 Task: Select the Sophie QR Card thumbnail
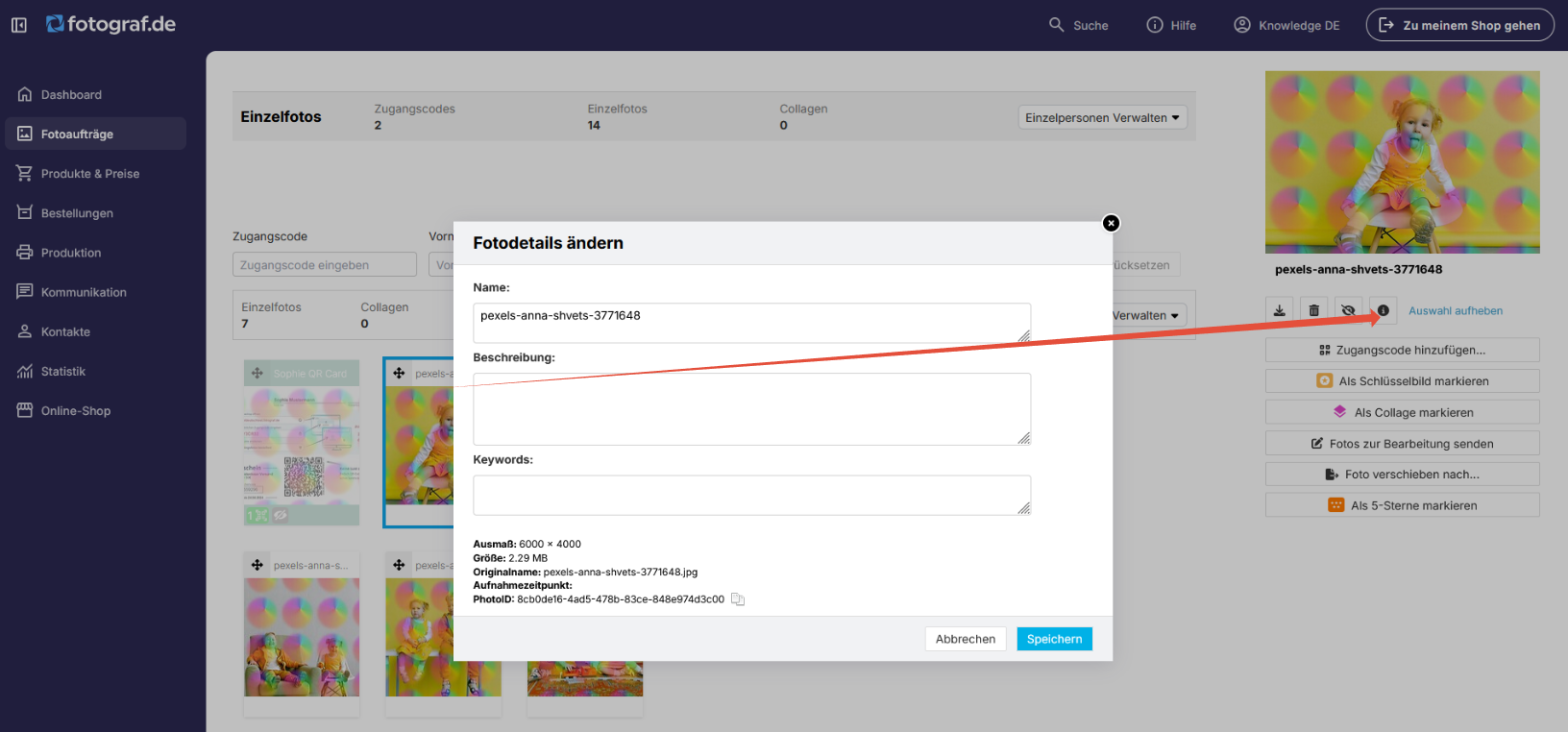pos(302,456)
